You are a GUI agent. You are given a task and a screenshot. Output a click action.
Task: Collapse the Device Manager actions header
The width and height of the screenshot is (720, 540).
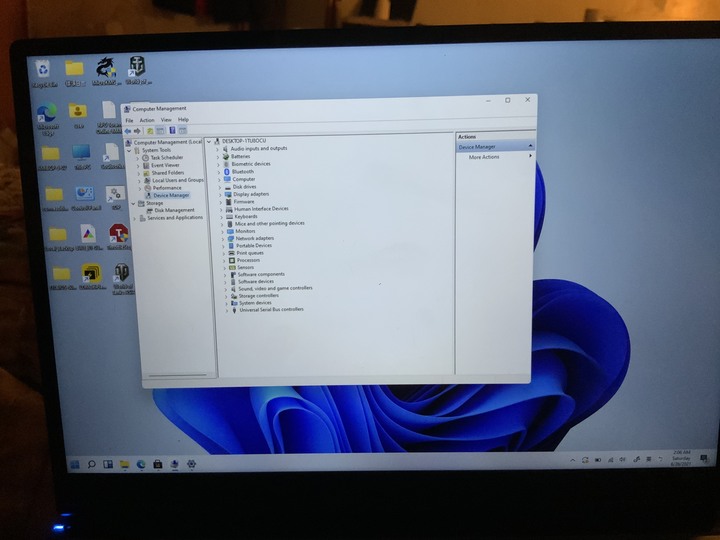tap(530, 146)
